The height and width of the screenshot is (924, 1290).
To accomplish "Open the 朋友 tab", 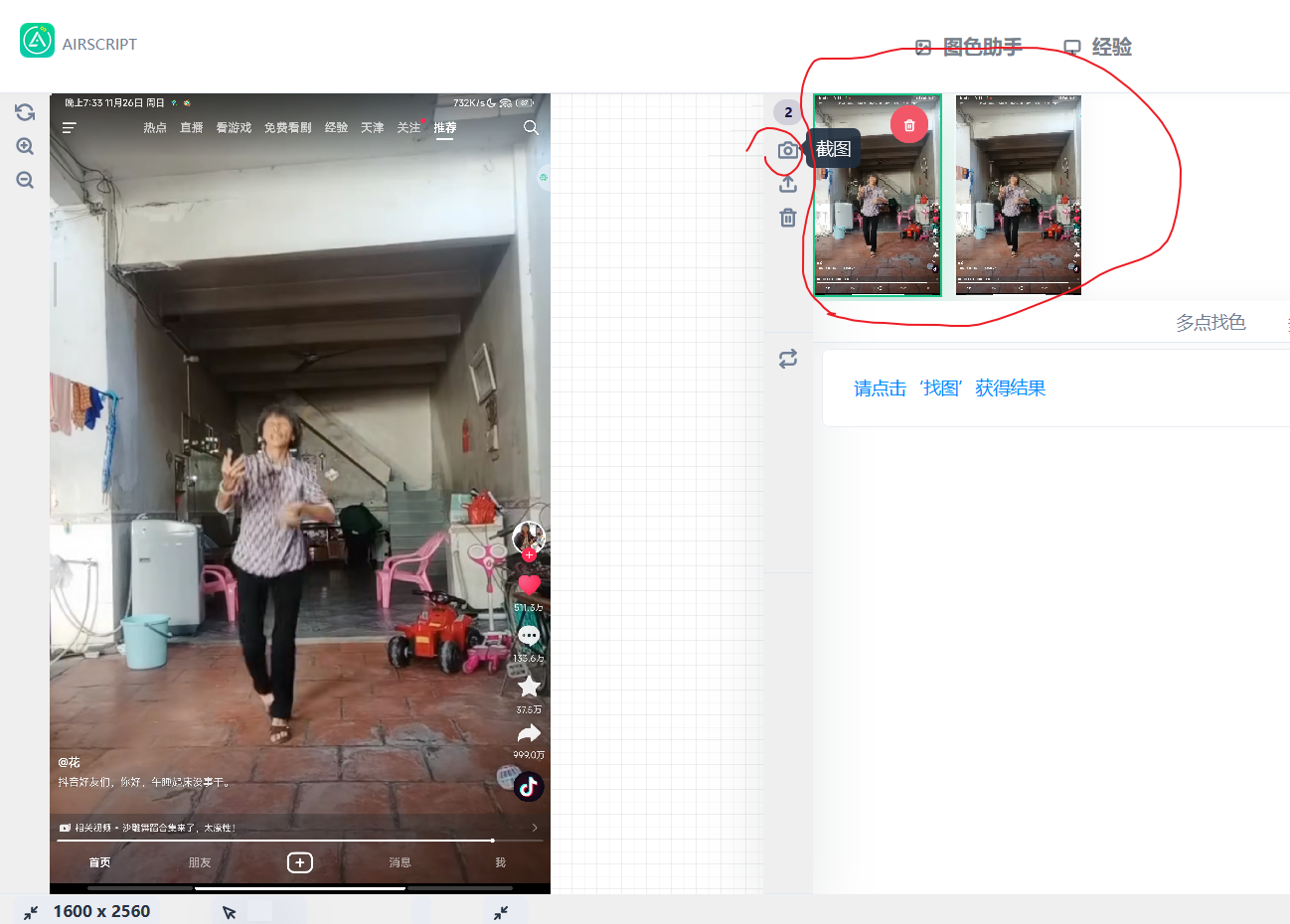I will pyautogui.click(x=200, y=862).
